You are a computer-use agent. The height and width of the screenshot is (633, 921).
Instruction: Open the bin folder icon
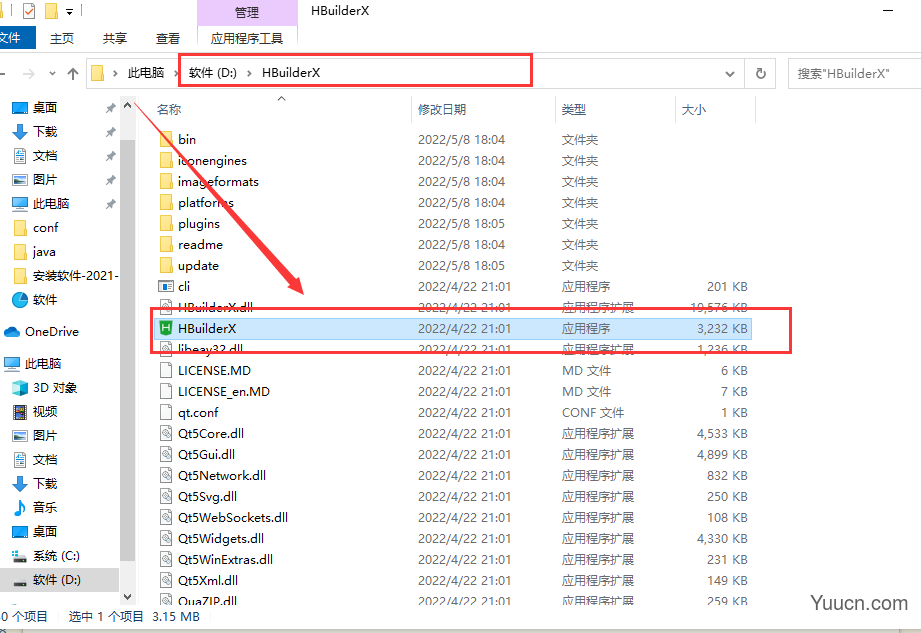(166, 140)
